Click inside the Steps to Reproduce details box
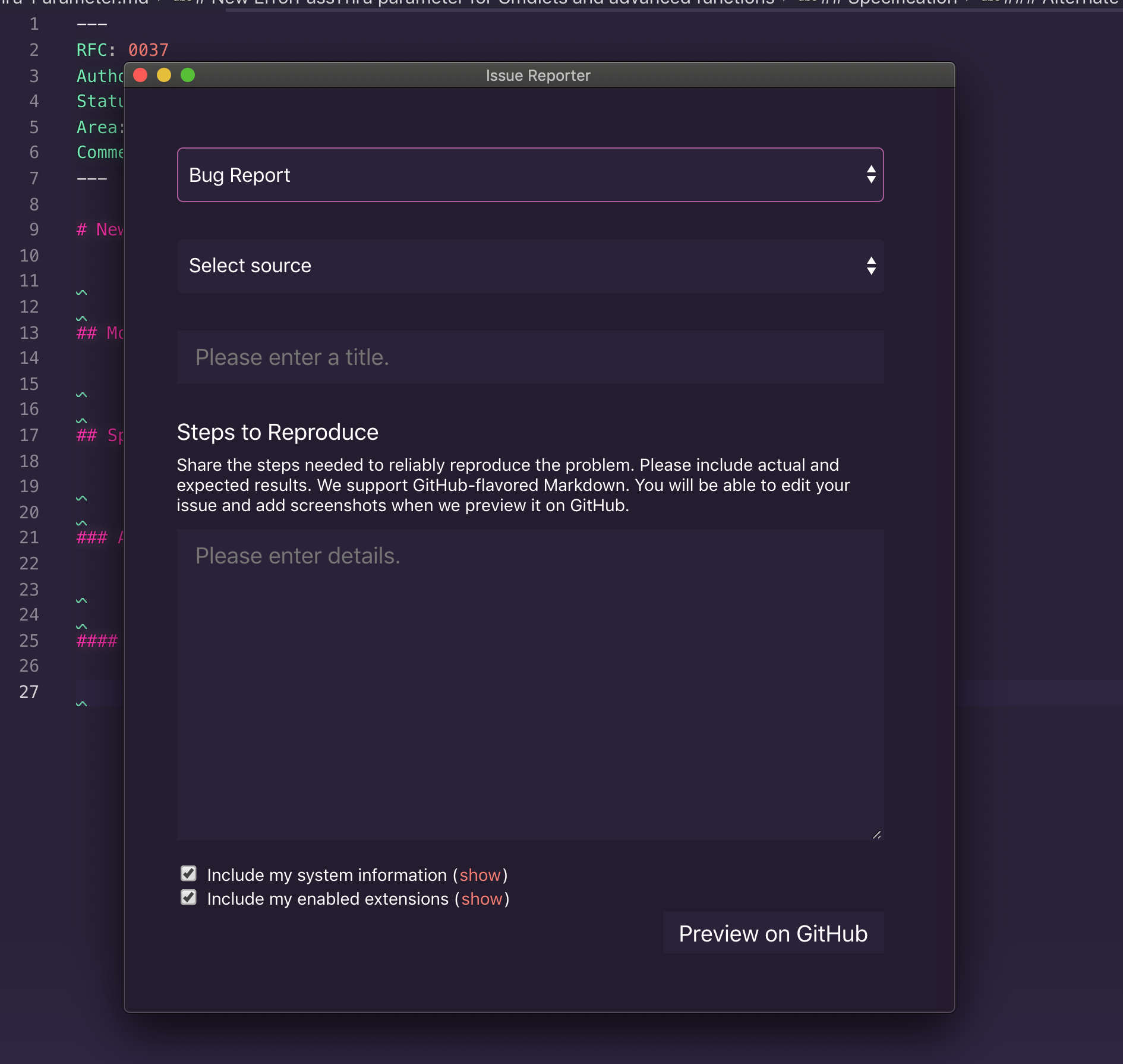 530,684
